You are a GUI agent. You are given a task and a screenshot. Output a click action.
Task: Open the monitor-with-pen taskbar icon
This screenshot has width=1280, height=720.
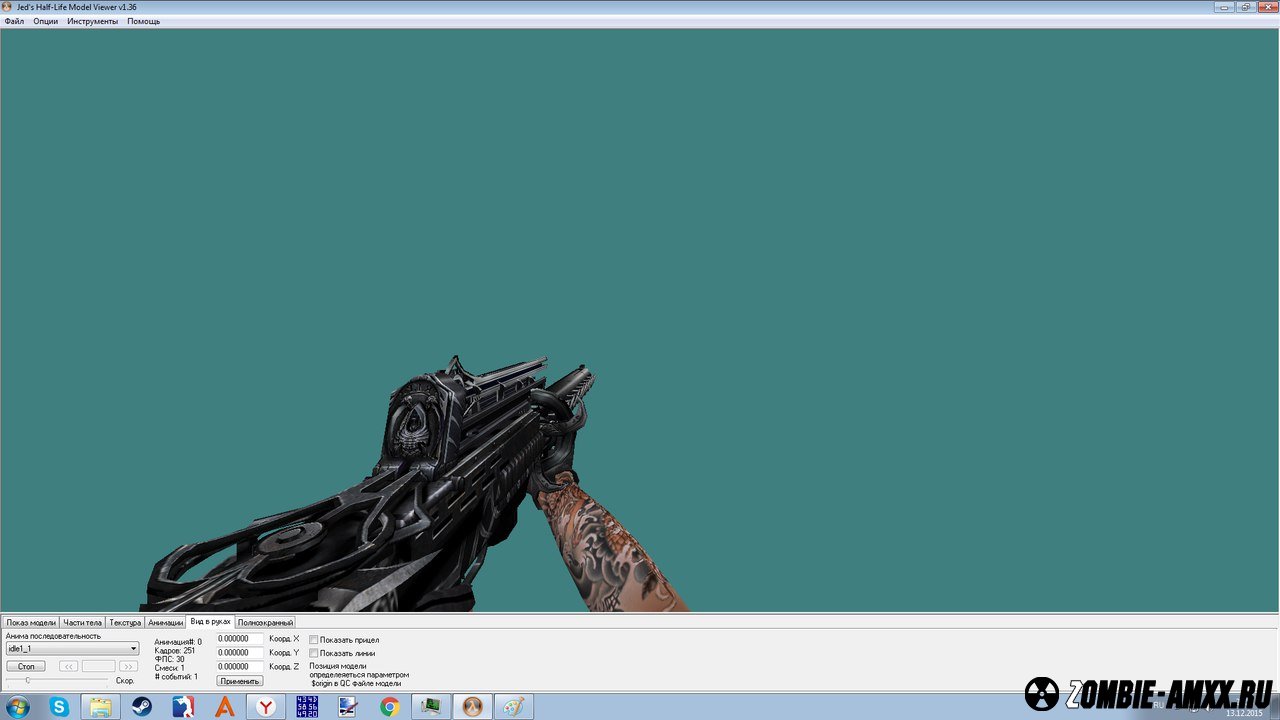[348, 707]
